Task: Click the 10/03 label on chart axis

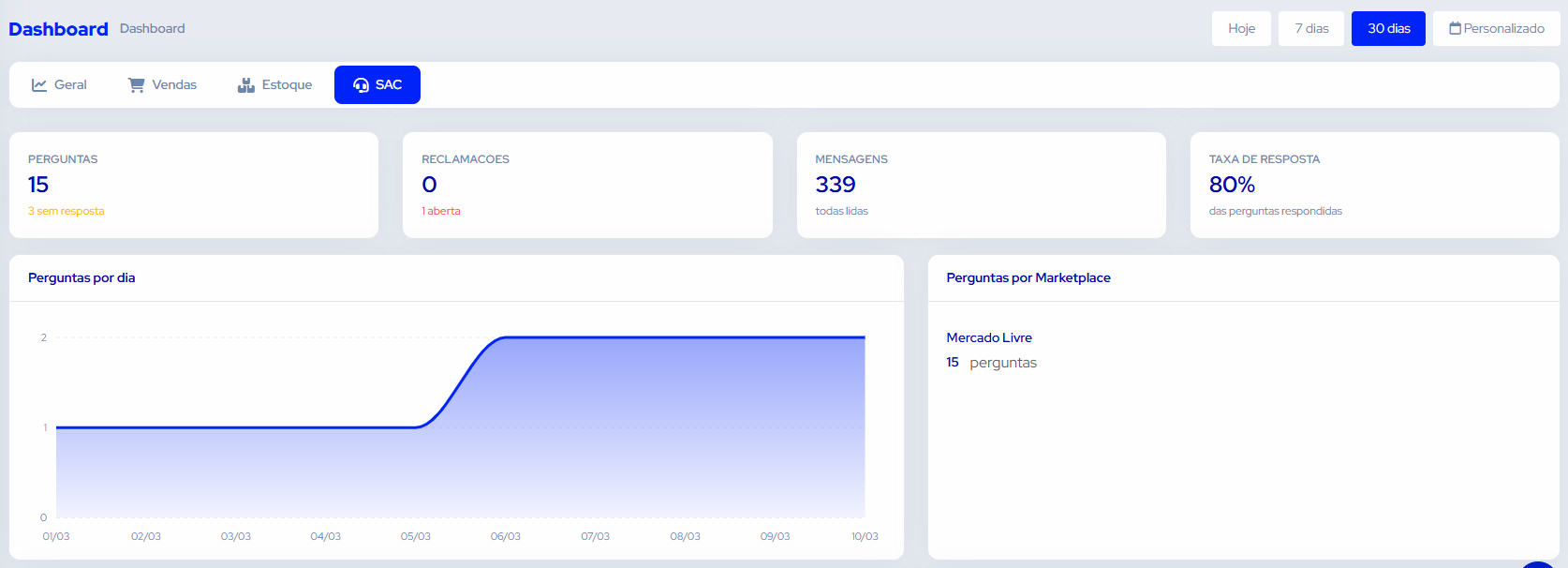Action: [865, 537]
